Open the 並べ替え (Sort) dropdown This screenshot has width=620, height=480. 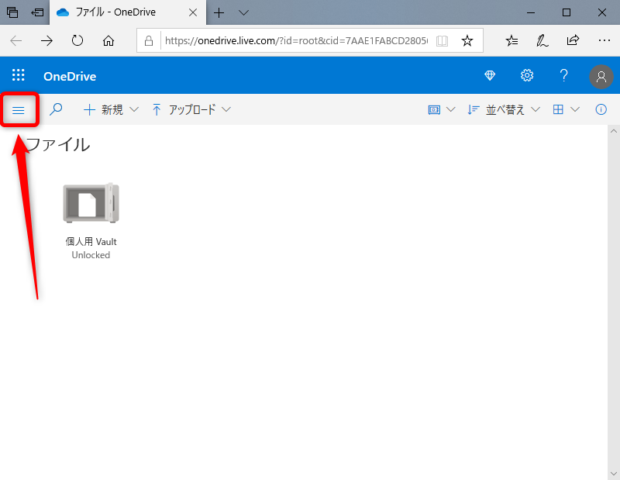pos(503,110)
